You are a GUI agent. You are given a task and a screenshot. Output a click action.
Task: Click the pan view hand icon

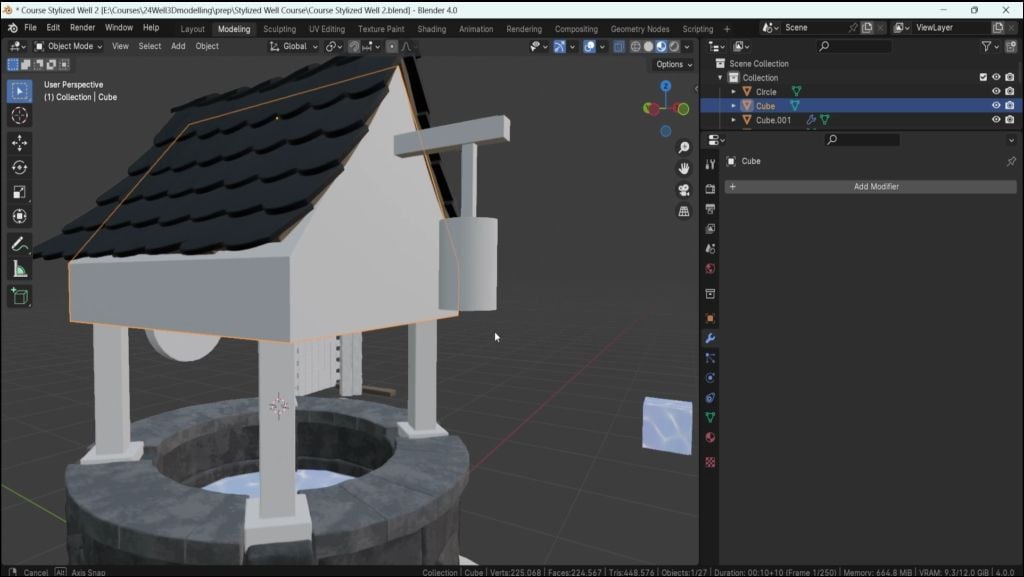[x=684, y=168]
